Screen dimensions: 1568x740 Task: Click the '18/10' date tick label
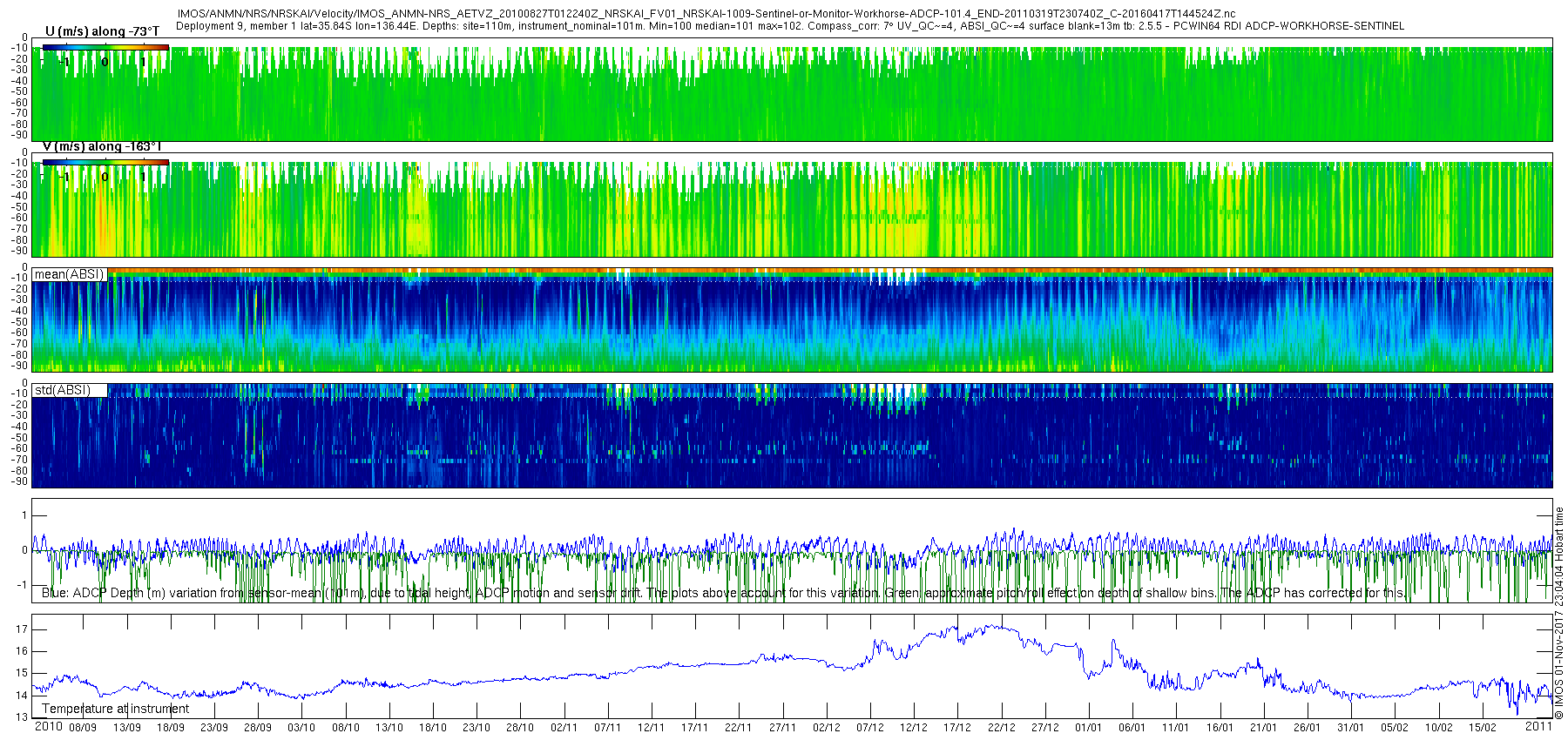pos(433,728)
